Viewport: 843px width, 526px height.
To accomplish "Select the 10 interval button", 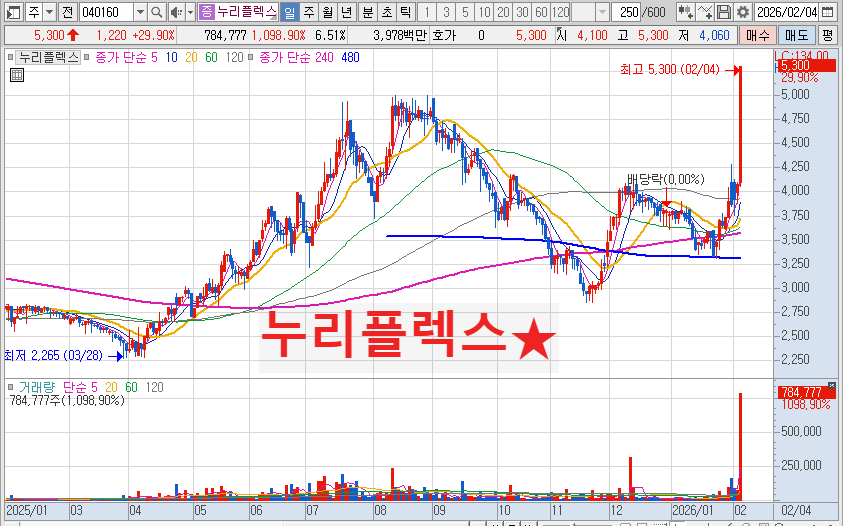I will click(485, 12).
